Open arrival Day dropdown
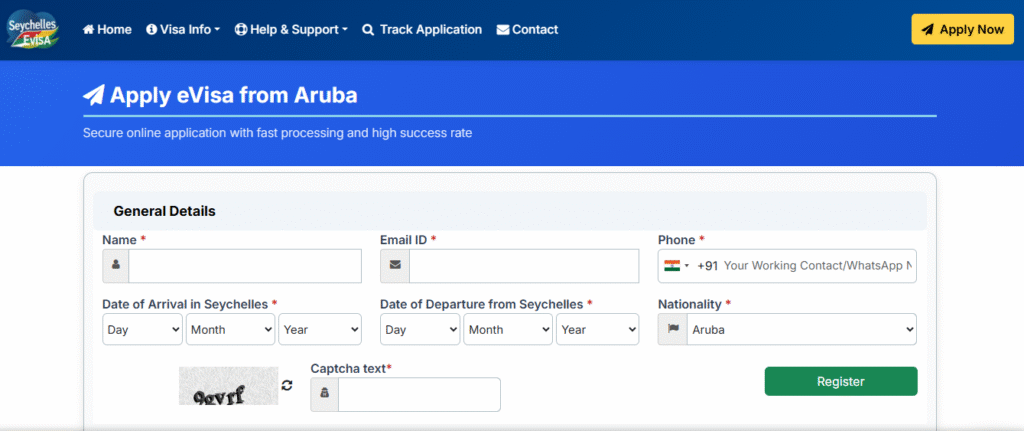1024x431 pixels. click(142, 329)
